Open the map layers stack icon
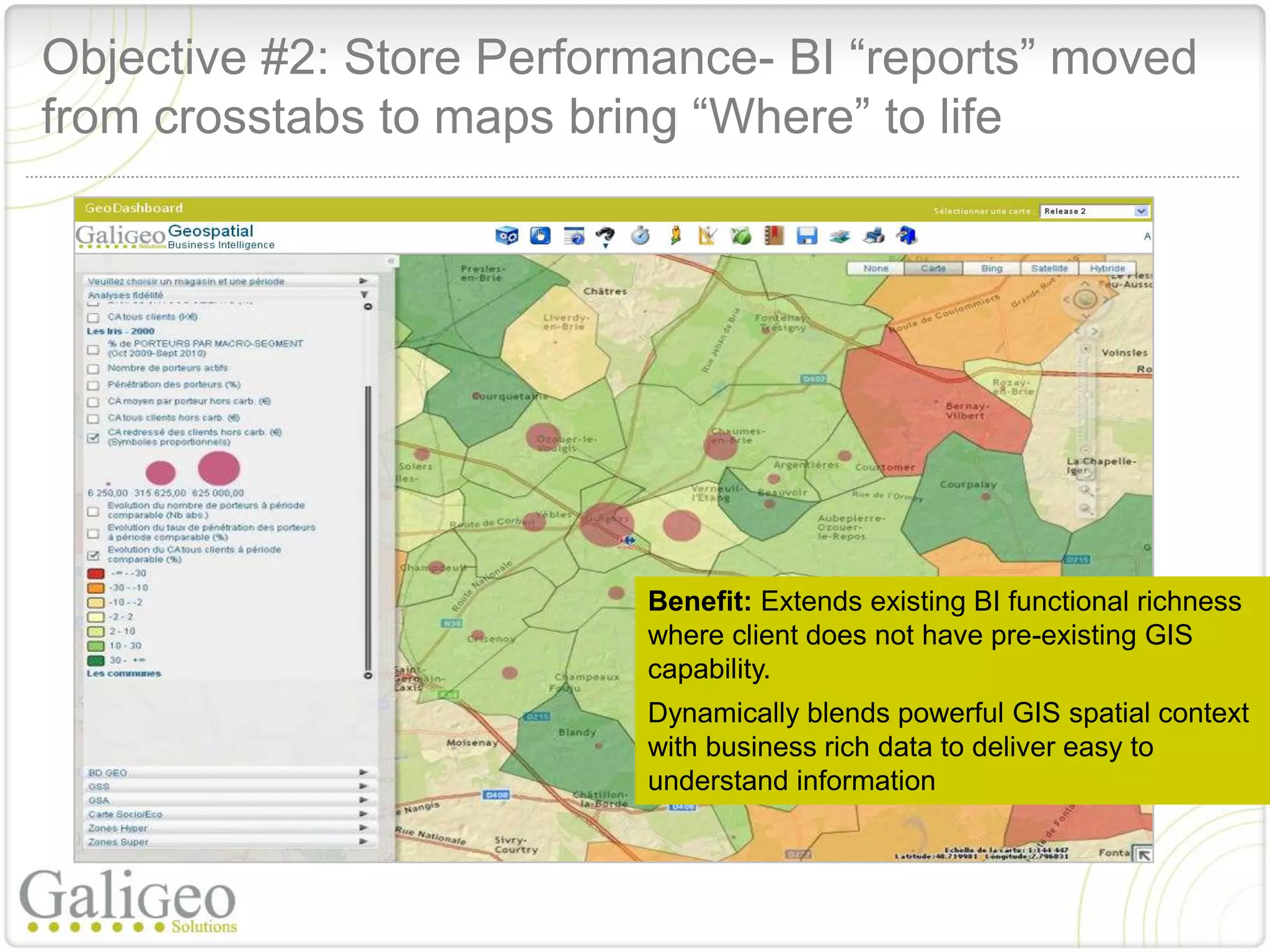This screenshot has height=952, width=1270. click(x=840, y=236)
